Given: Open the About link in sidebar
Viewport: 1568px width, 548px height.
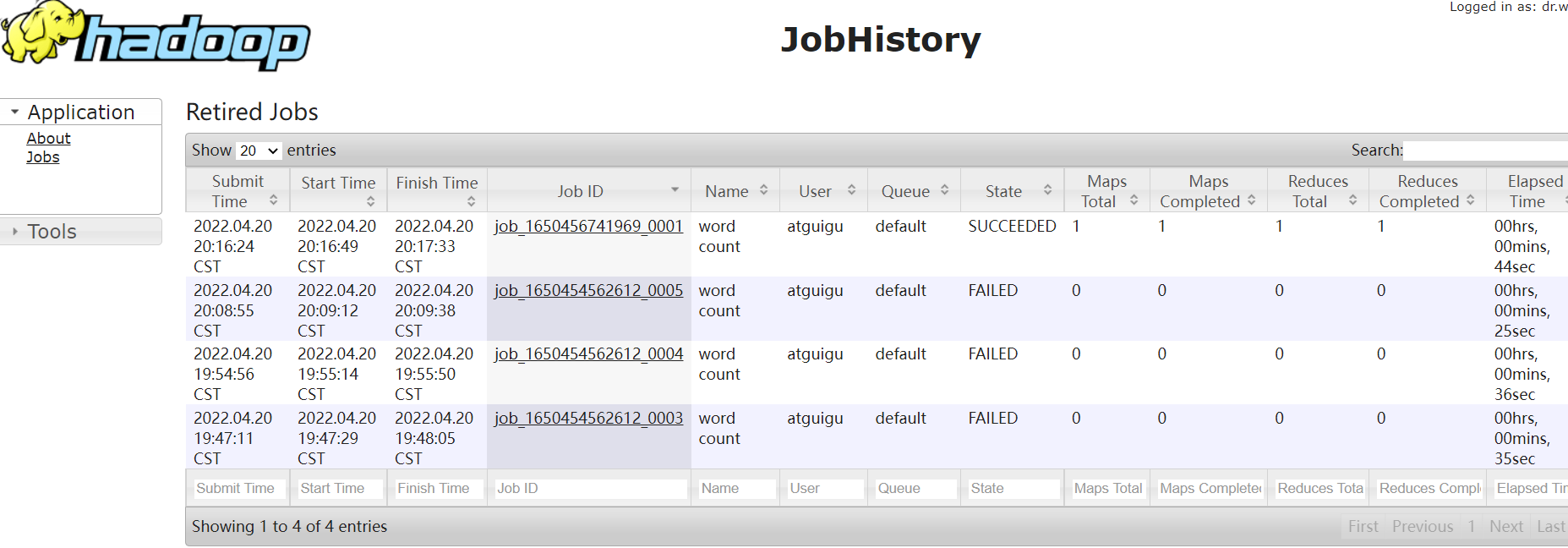Looking at the screenshot, I should tap(48, 139).
